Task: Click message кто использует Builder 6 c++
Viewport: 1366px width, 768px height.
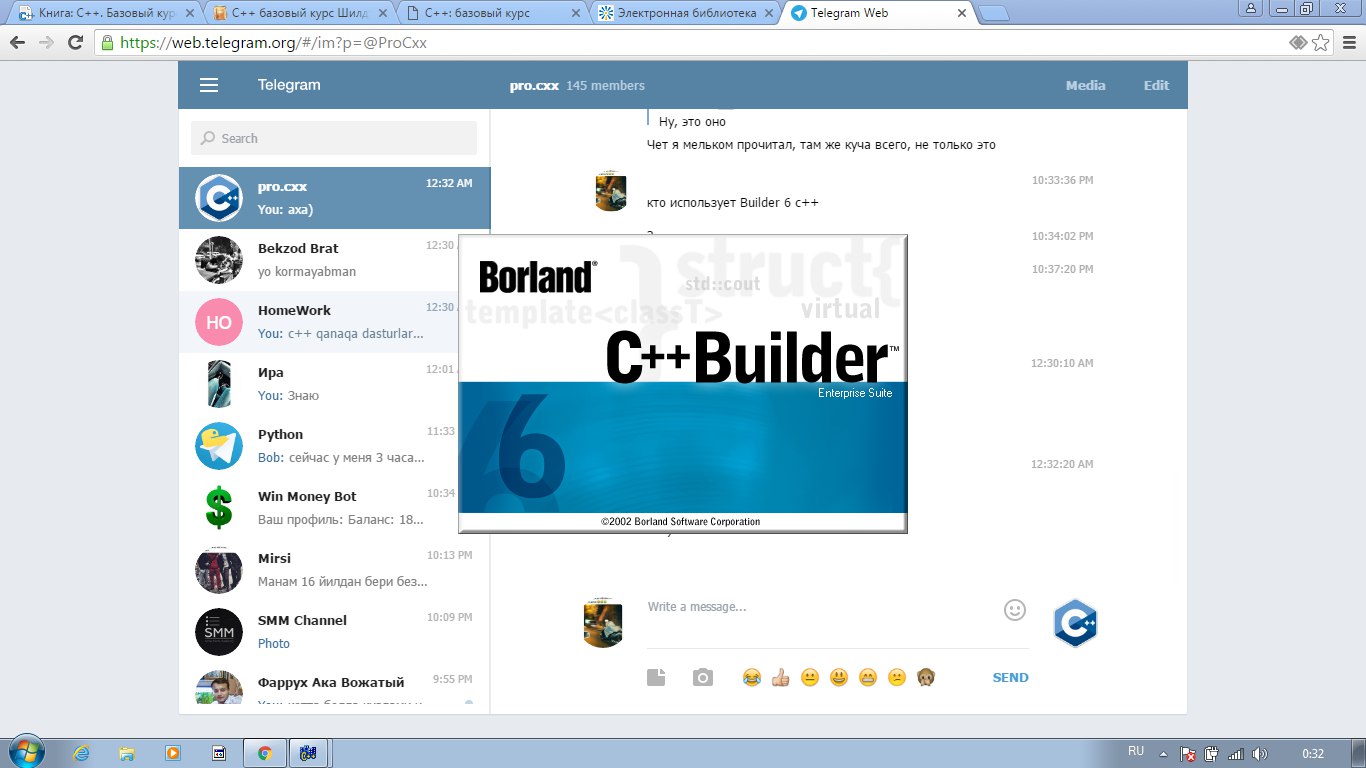Action: [x=733, y=203]
